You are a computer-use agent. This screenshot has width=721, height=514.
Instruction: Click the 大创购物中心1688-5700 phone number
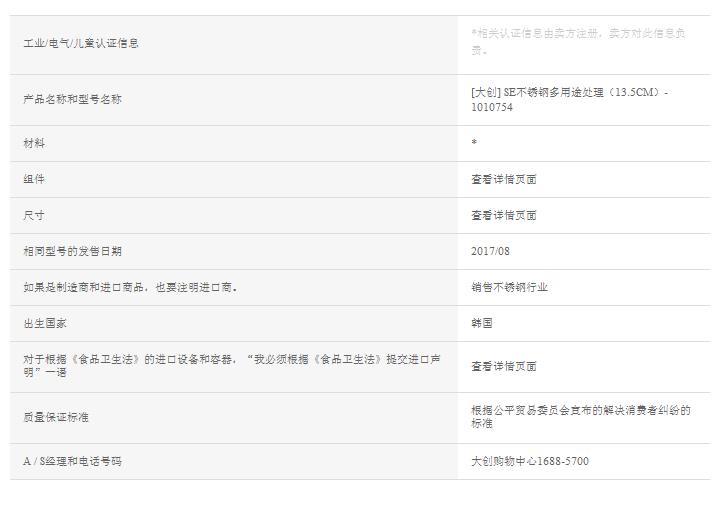click(530, 461)
